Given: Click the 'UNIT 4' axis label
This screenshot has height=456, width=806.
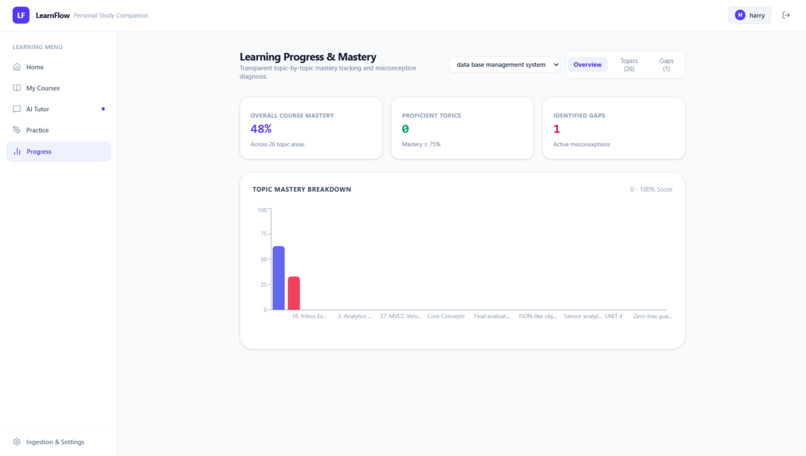Looking at the screenshot, I should pyautogui.click(x=613, y=316).
